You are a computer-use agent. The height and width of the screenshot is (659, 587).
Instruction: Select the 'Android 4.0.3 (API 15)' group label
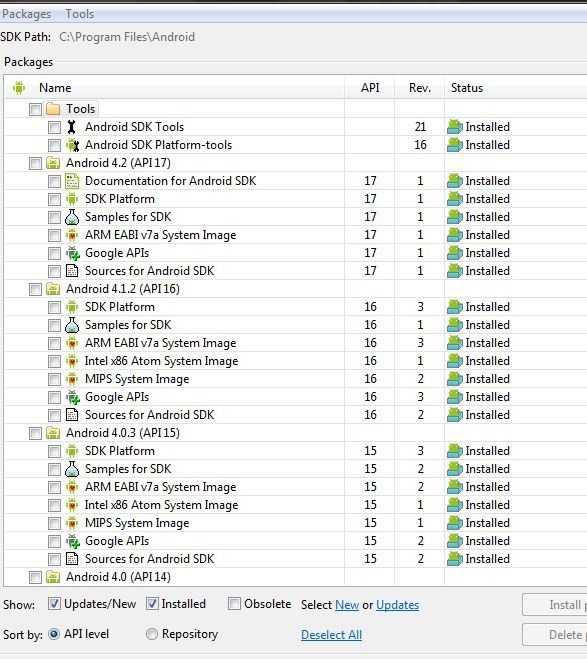(123, 433)
